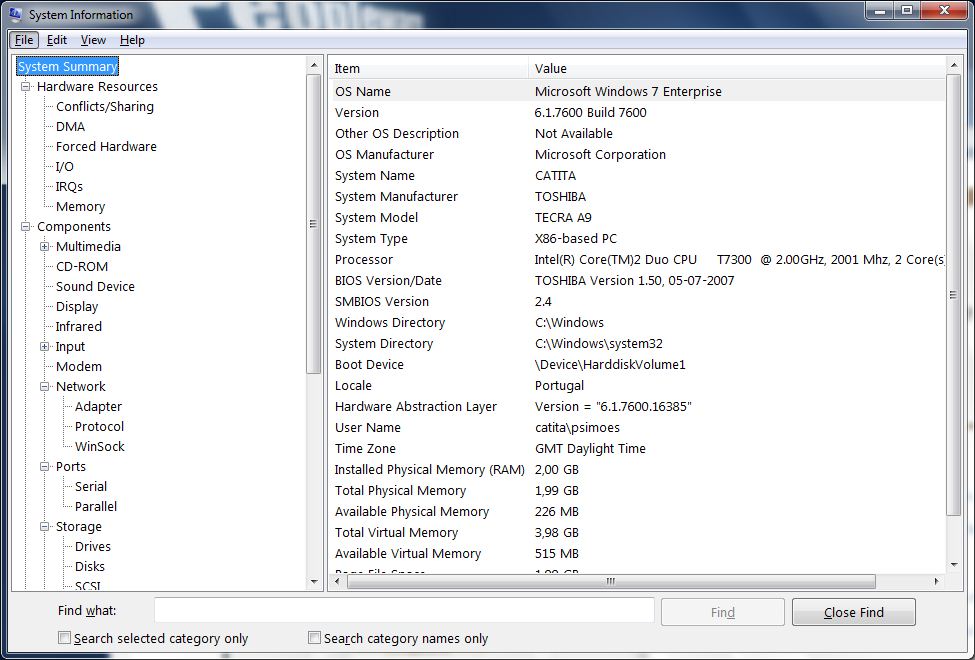
Task: Click the disabled Find button
Action: coord(723,612)
